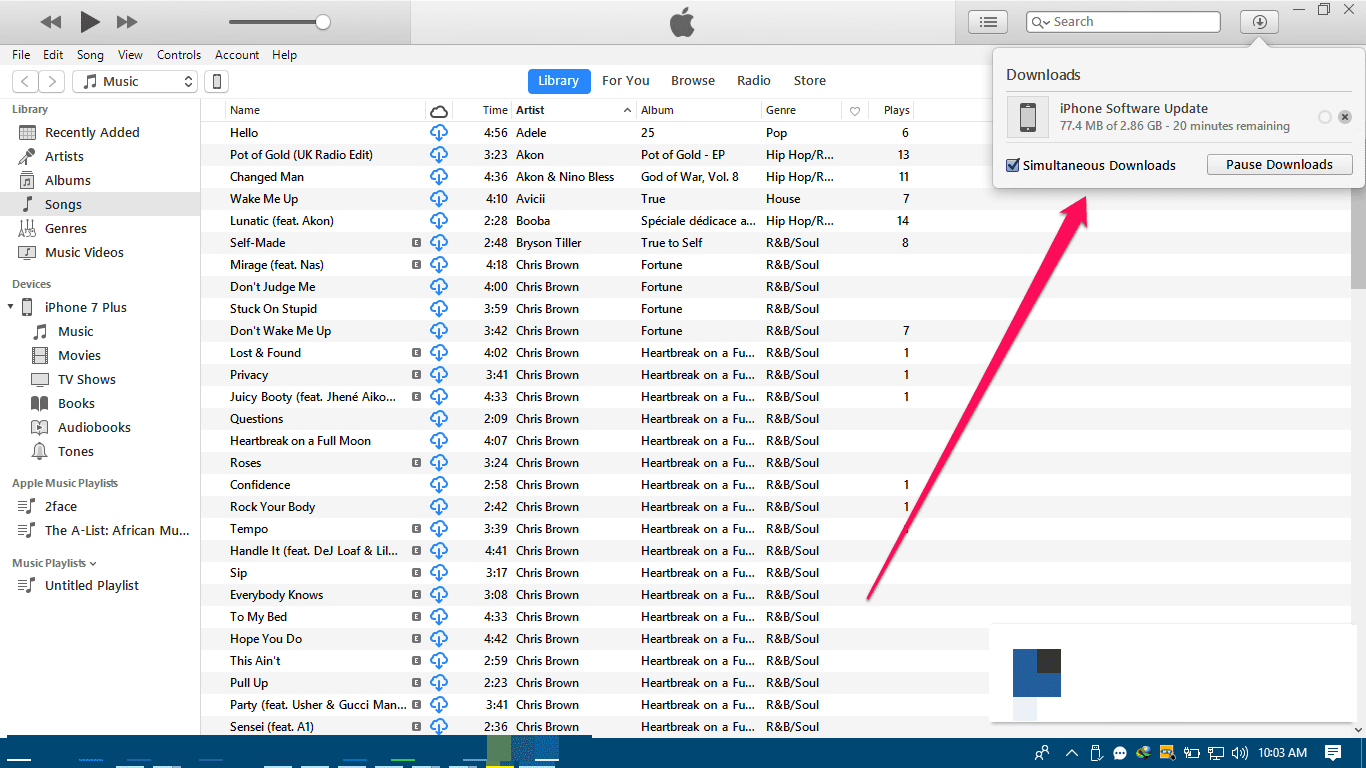
Task: Show hidden tray icons chevron
Action: click(1072, 753)
